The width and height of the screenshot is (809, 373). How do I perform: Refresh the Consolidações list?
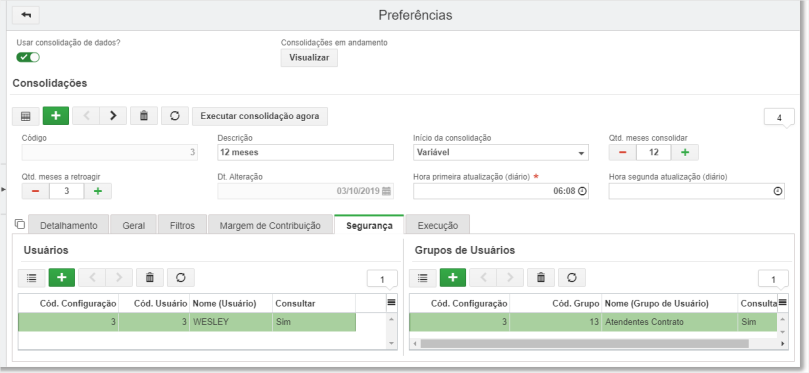tap(174, 116)
